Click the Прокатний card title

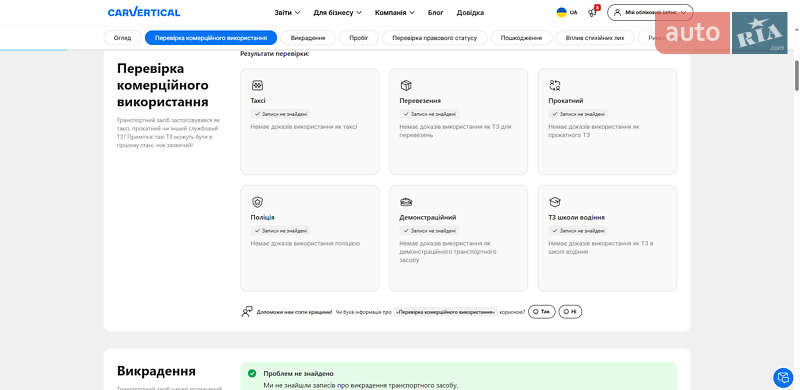pyautogui.click(x=566, y=101)
